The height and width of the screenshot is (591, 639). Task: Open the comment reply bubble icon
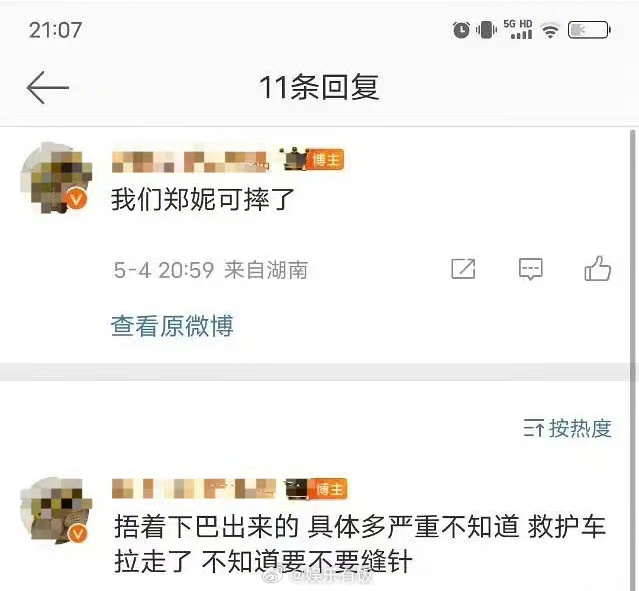click(530, 269)
